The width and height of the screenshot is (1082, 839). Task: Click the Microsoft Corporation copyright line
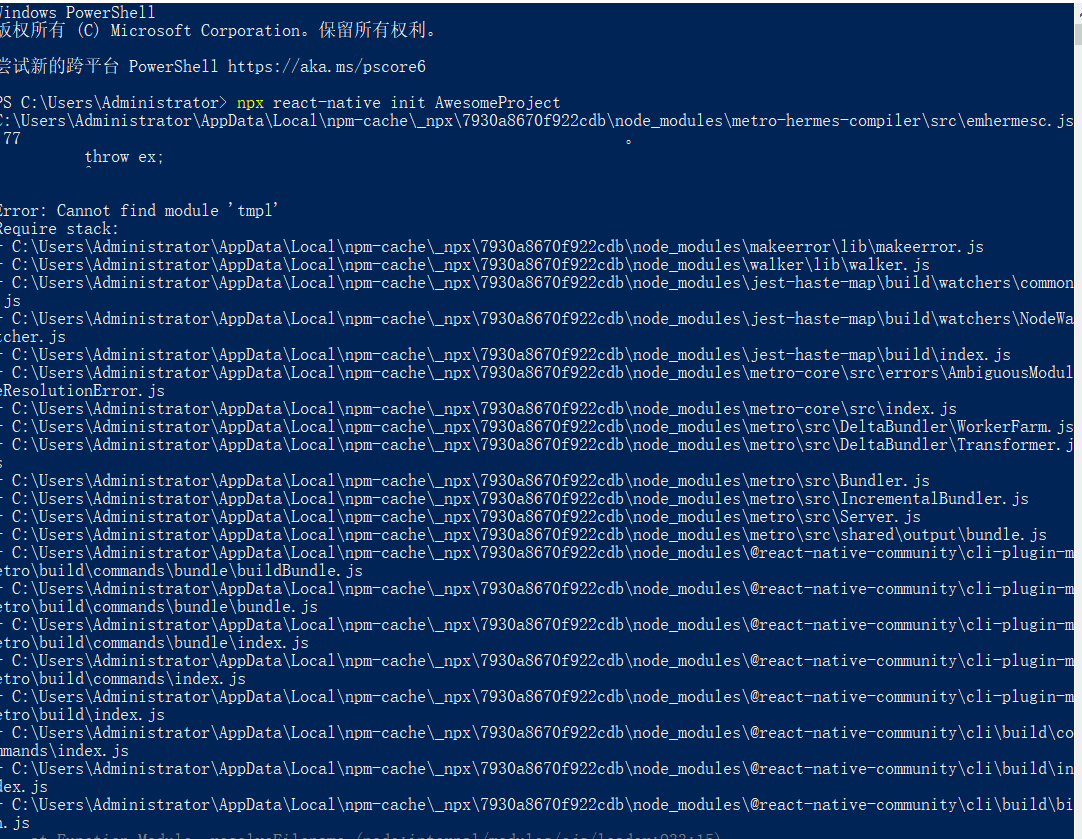click(217, 30)
